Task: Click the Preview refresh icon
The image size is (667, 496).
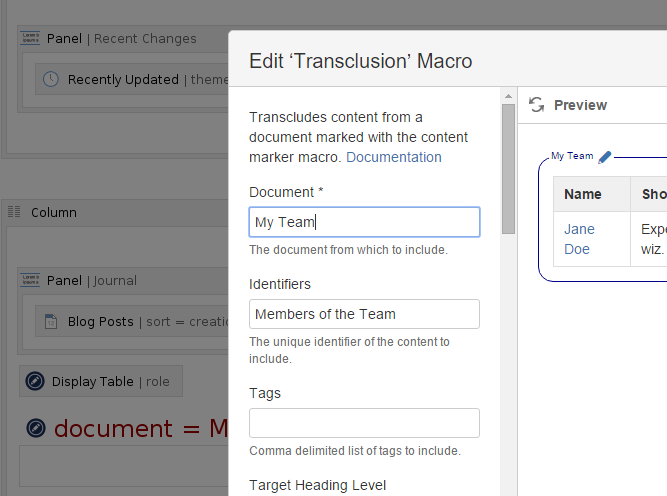Action: point(537,105)
